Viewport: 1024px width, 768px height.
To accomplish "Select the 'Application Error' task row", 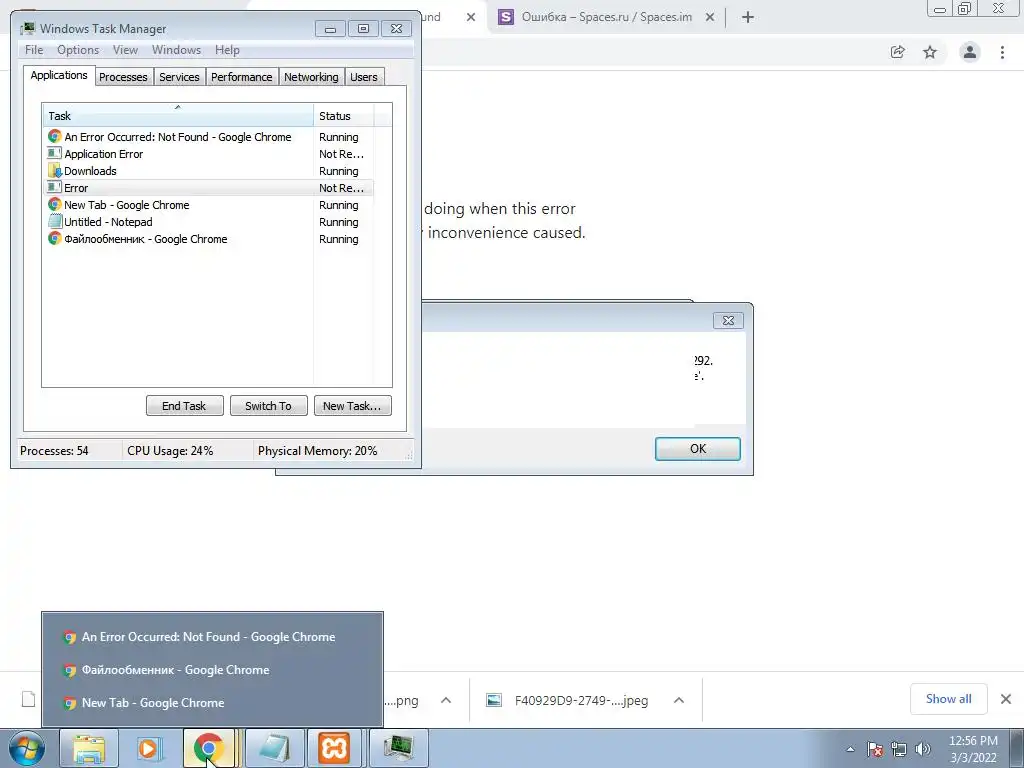I will click(x=208, y=154).
